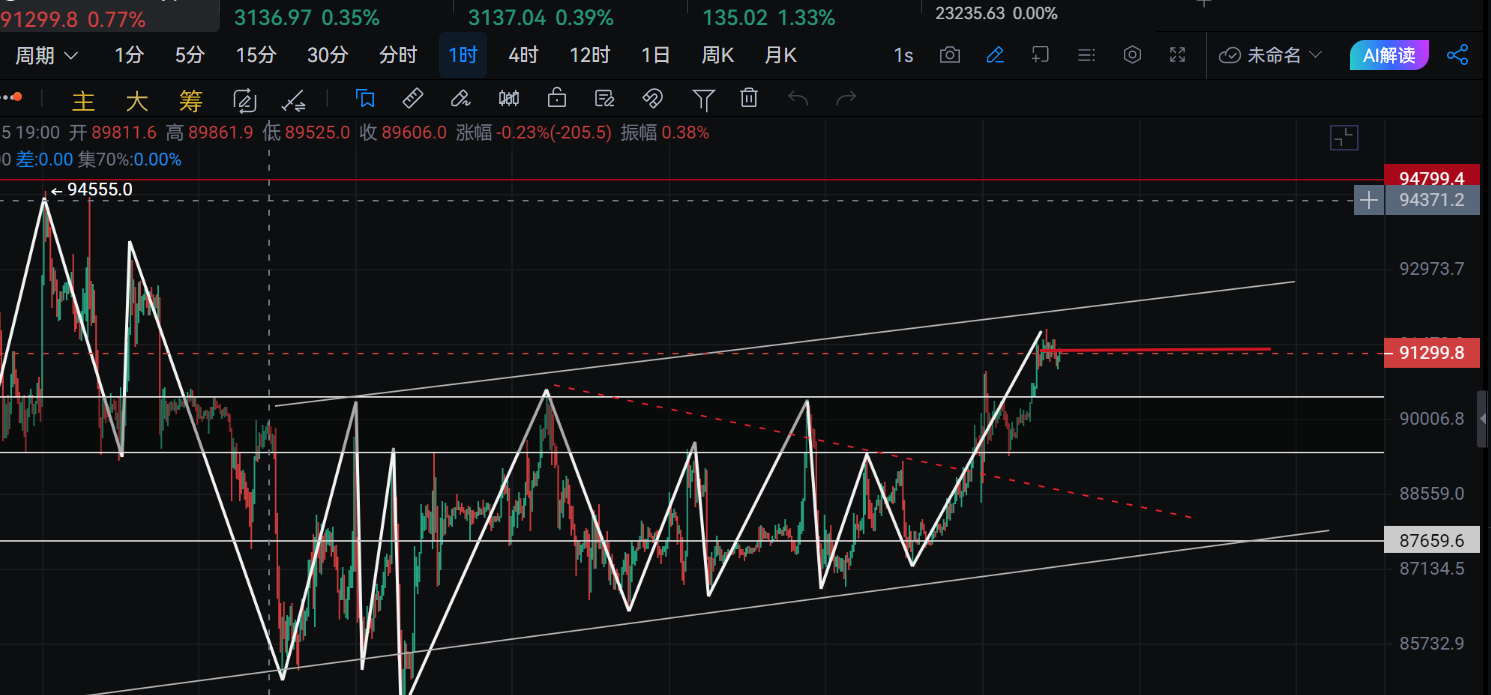
Task: Toggle the 筹 chip distribution indicator
Action: [191, 98]
